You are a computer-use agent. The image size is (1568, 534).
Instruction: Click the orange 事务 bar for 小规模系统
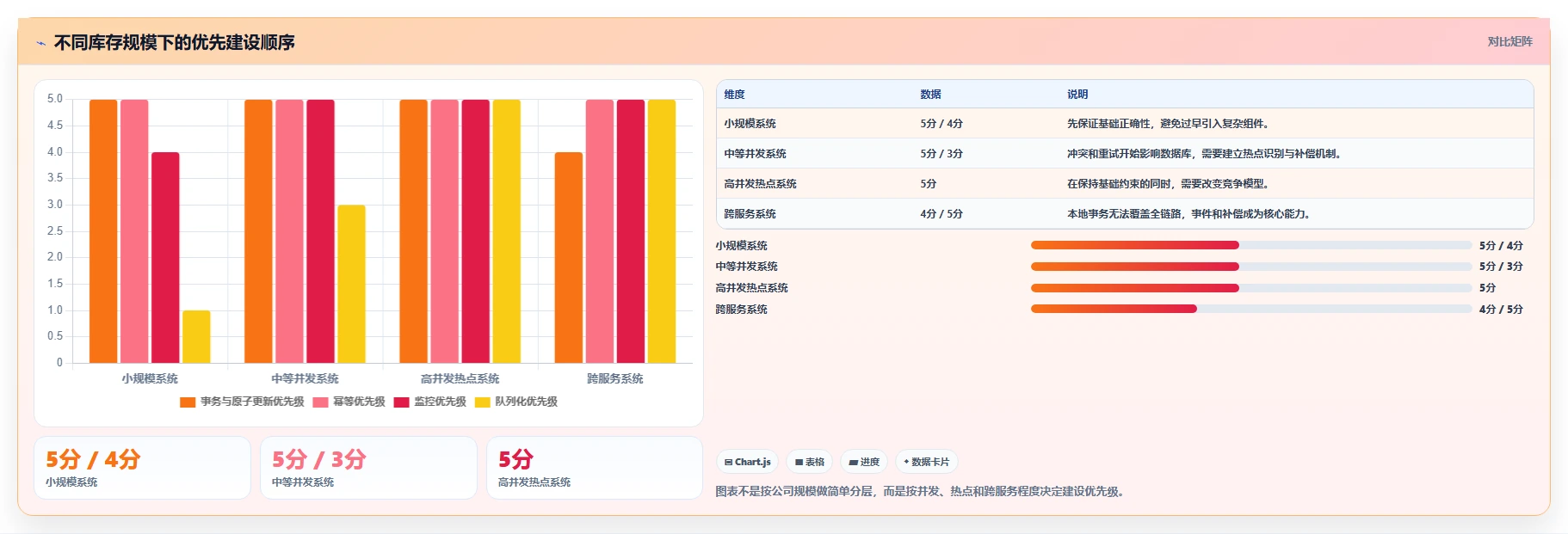[103, 231]
